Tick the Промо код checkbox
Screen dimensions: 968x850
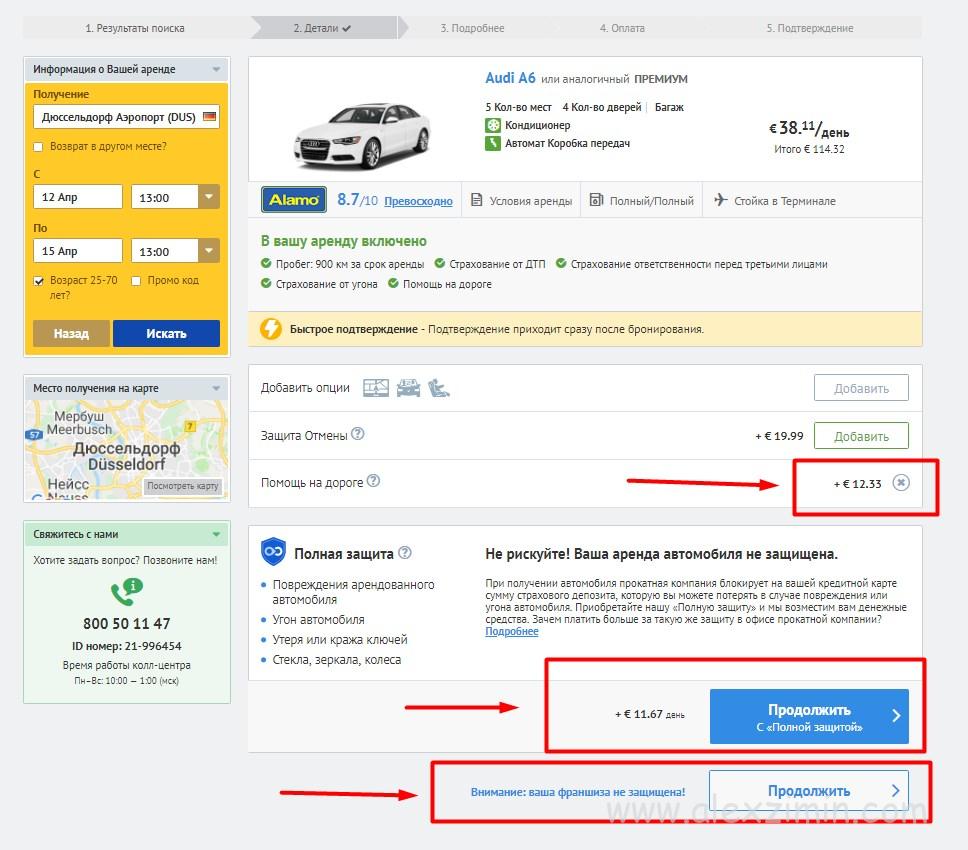point(136,281)
